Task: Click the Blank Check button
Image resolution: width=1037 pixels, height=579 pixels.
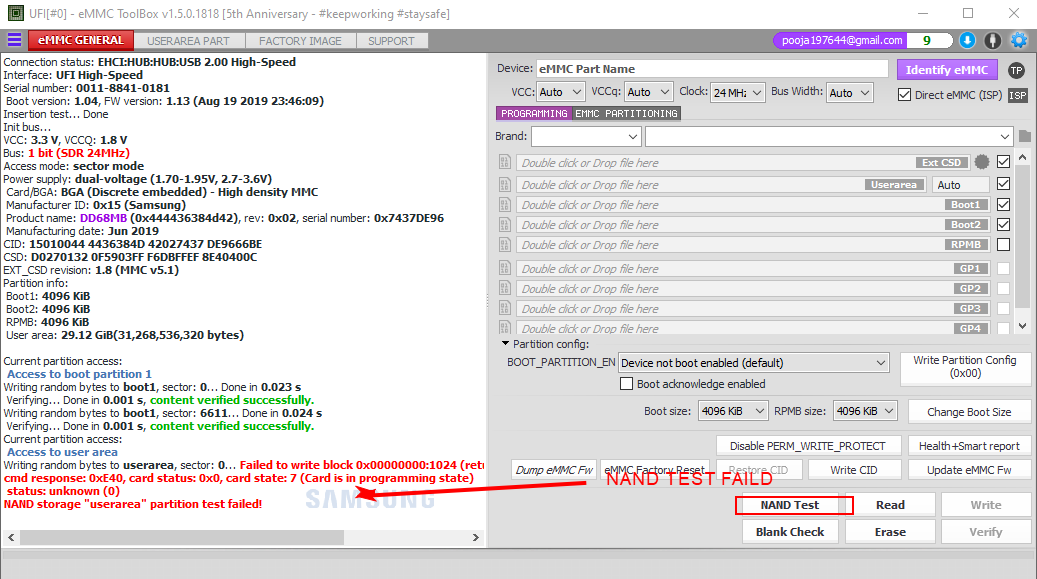Action: (x=790, y=532)
